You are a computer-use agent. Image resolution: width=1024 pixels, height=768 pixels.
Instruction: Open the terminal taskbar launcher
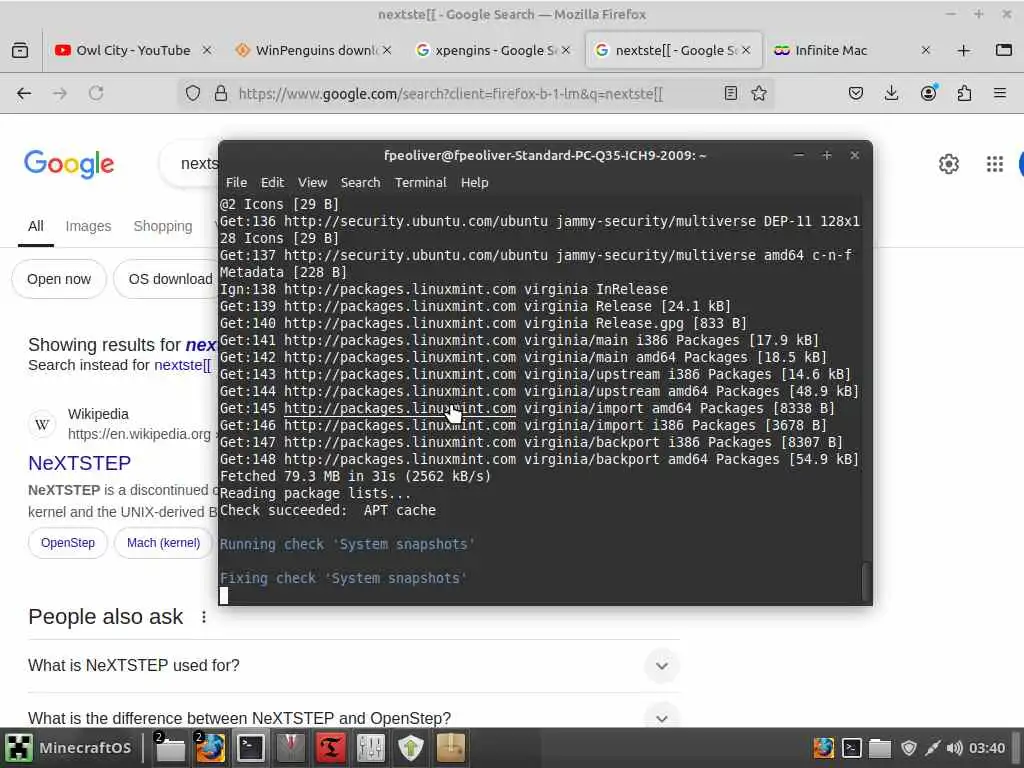(250, 748)
